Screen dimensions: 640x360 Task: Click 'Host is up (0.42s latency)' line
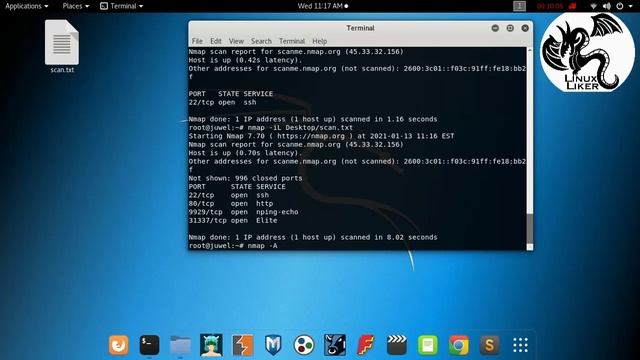[245, 60]
